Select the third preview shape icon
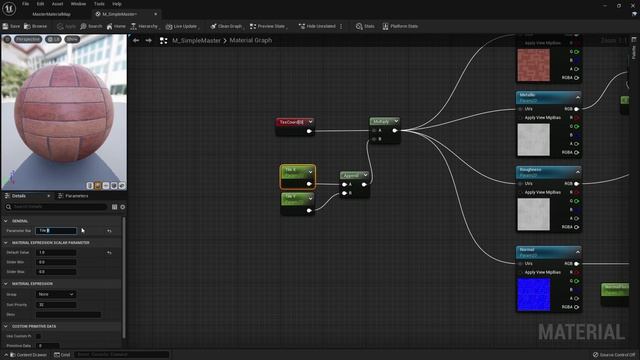640x360 pixels. (106, 186)
